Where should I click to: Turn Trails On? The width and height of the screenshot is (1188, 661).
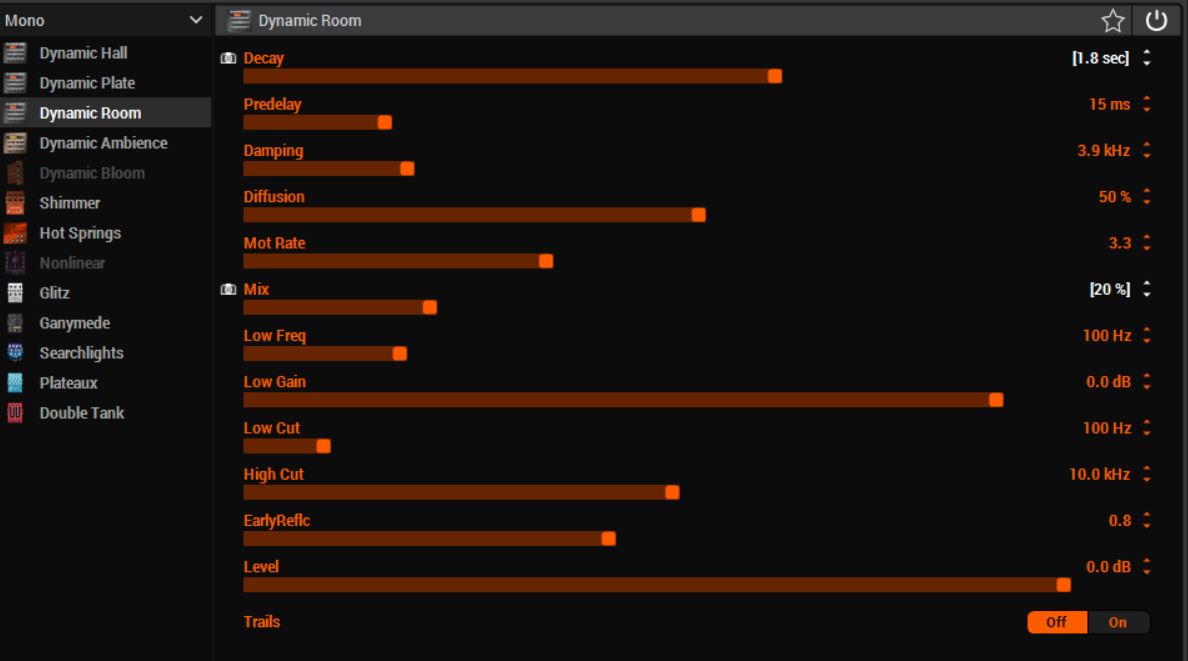click(1118, 622)
